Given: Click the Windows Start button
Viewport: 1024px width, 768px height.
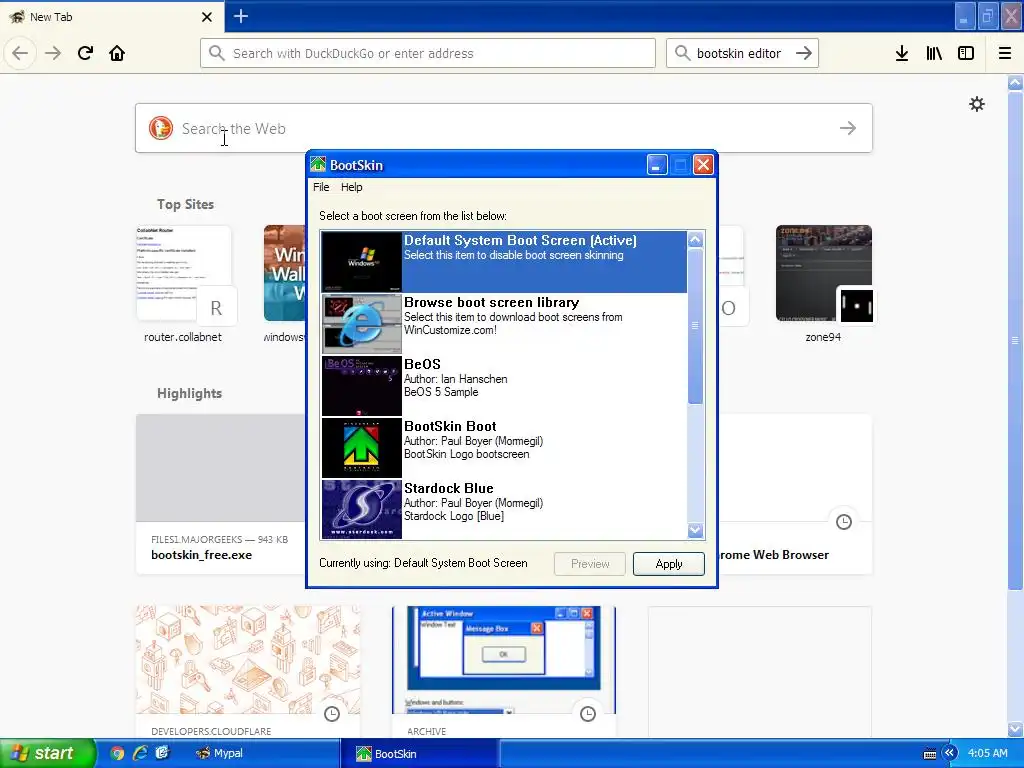Looking at the screenshot, I should (x=48, y=753).
